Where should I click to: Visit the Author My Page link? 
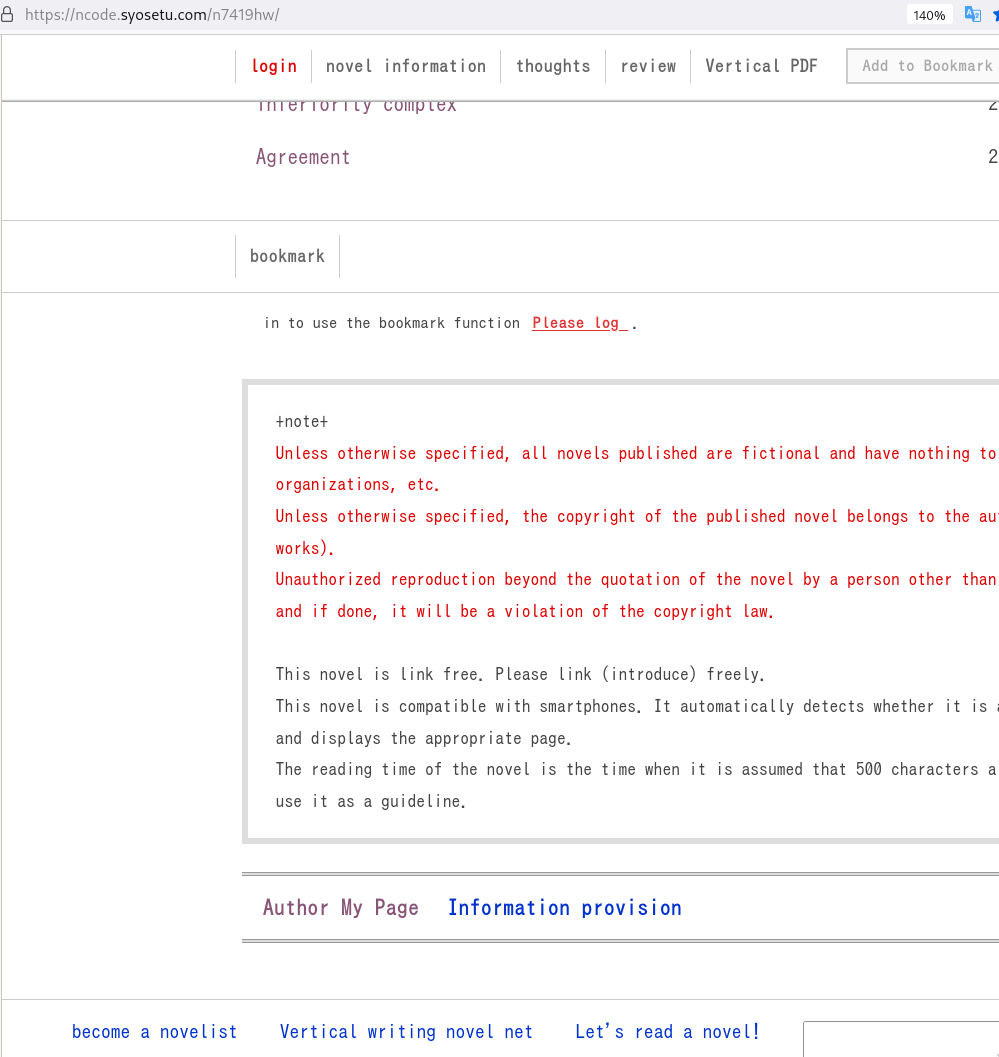(x=340, y=908)
